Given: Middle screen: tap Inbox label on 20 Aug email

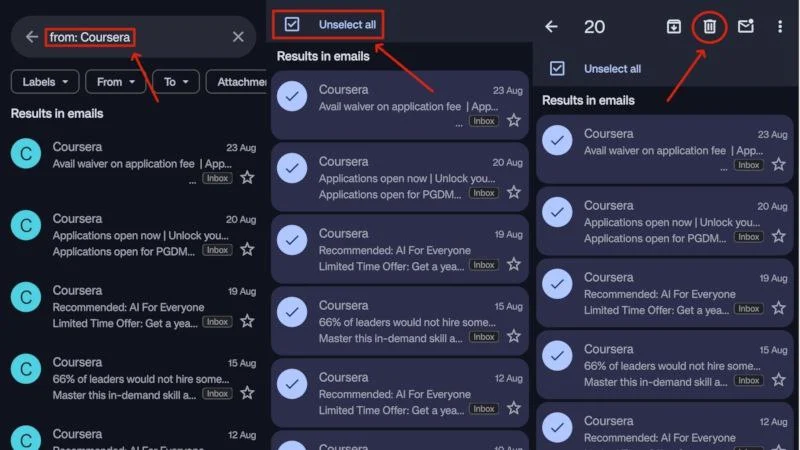Looking at the screenshot, I should [484, 193].
